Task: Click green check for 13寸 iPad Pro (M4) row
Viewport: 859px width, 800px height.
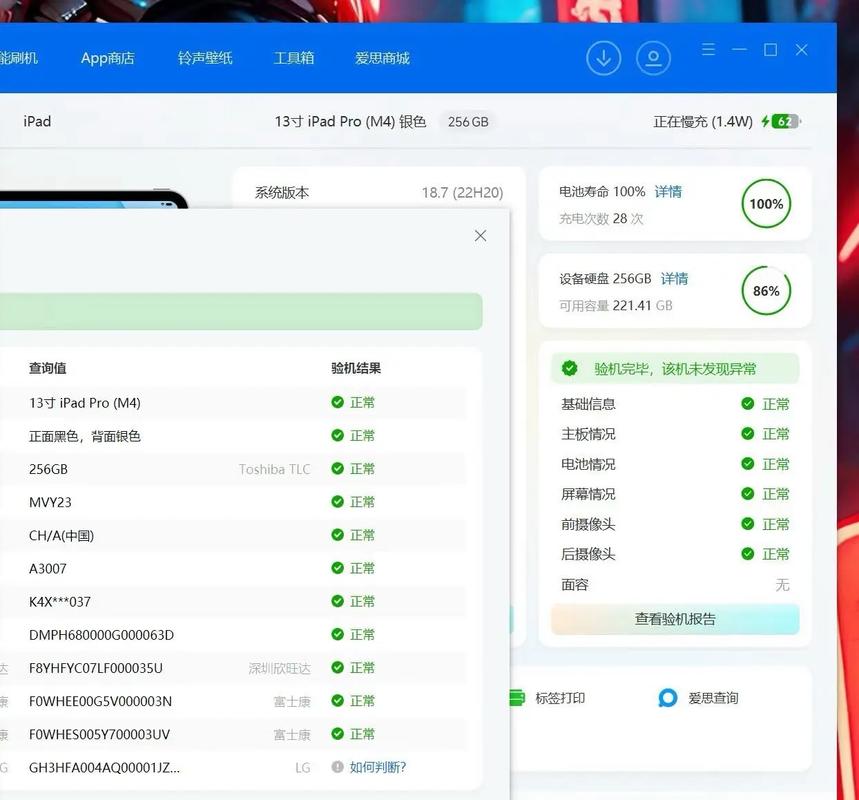Action: (337, 402)
